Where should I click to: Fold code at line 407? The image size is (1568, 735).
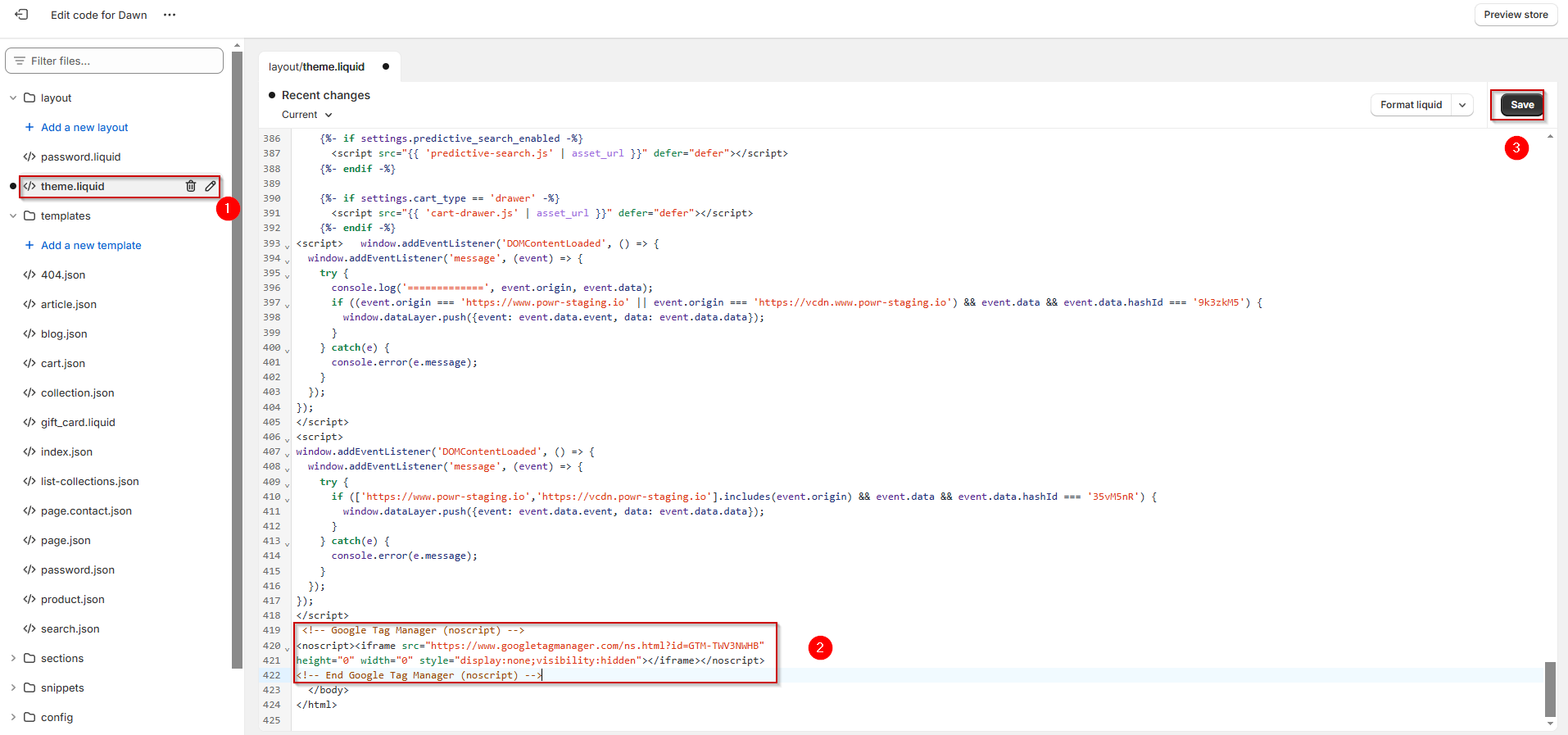[x=288, y=453]
